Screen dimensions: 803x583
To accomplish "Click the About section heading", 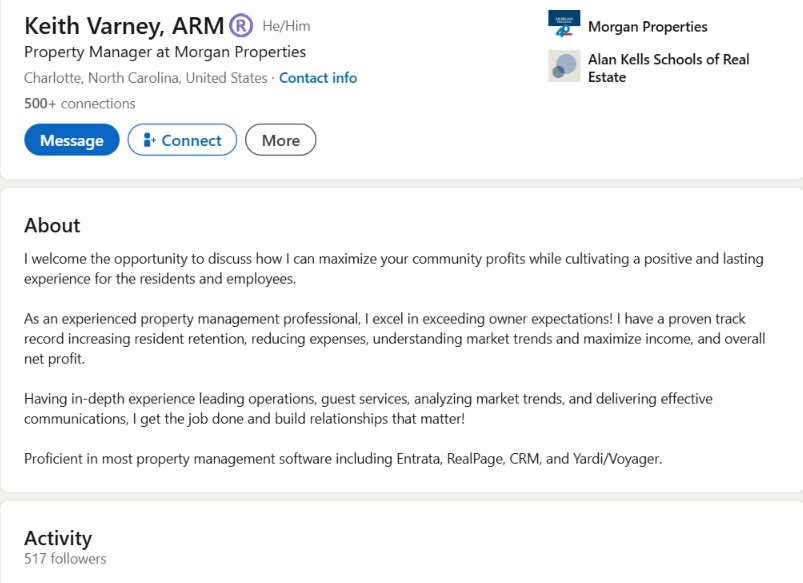I will point(52,225).
